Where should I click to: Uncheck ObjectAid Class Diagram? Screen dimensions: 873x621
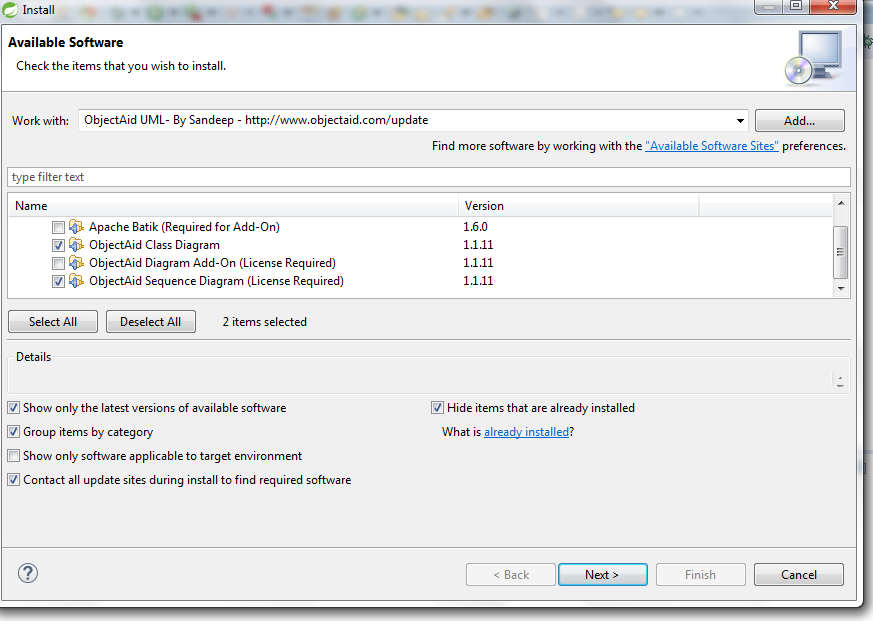coord(58,245)
